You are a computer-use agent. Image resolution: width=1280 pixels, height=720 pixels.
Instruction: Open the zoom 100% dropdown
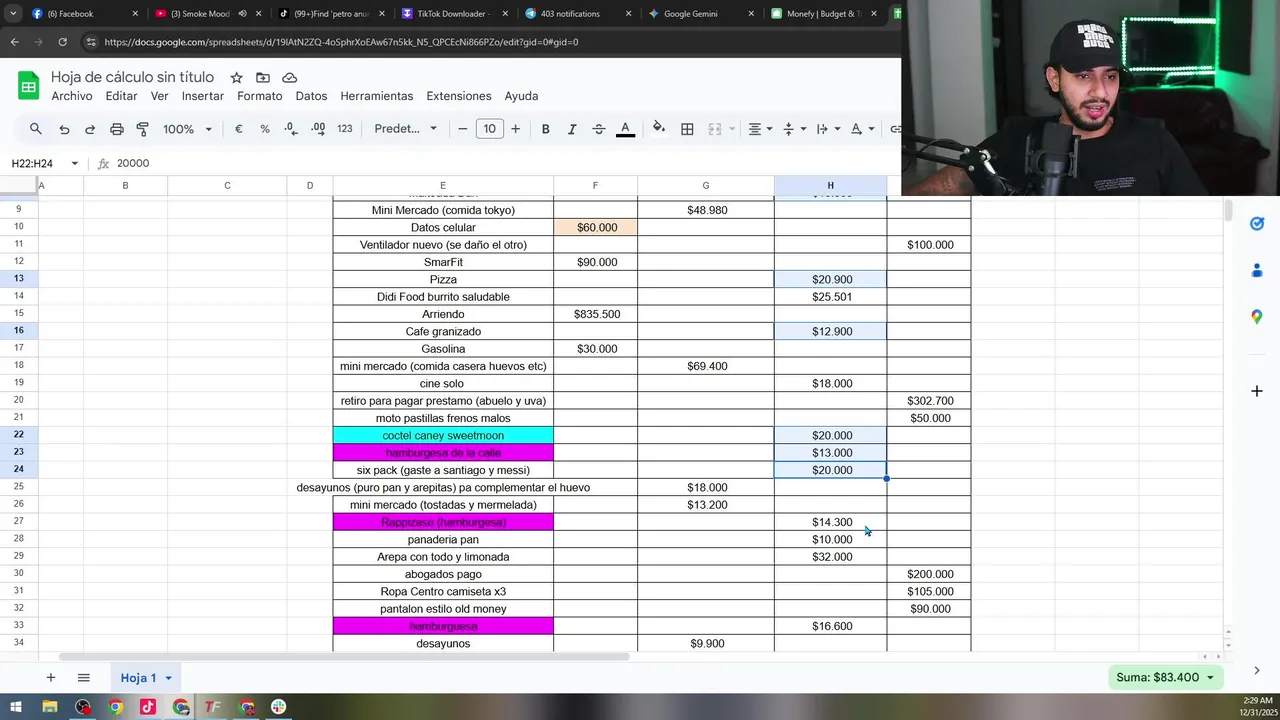coord(188,129)
